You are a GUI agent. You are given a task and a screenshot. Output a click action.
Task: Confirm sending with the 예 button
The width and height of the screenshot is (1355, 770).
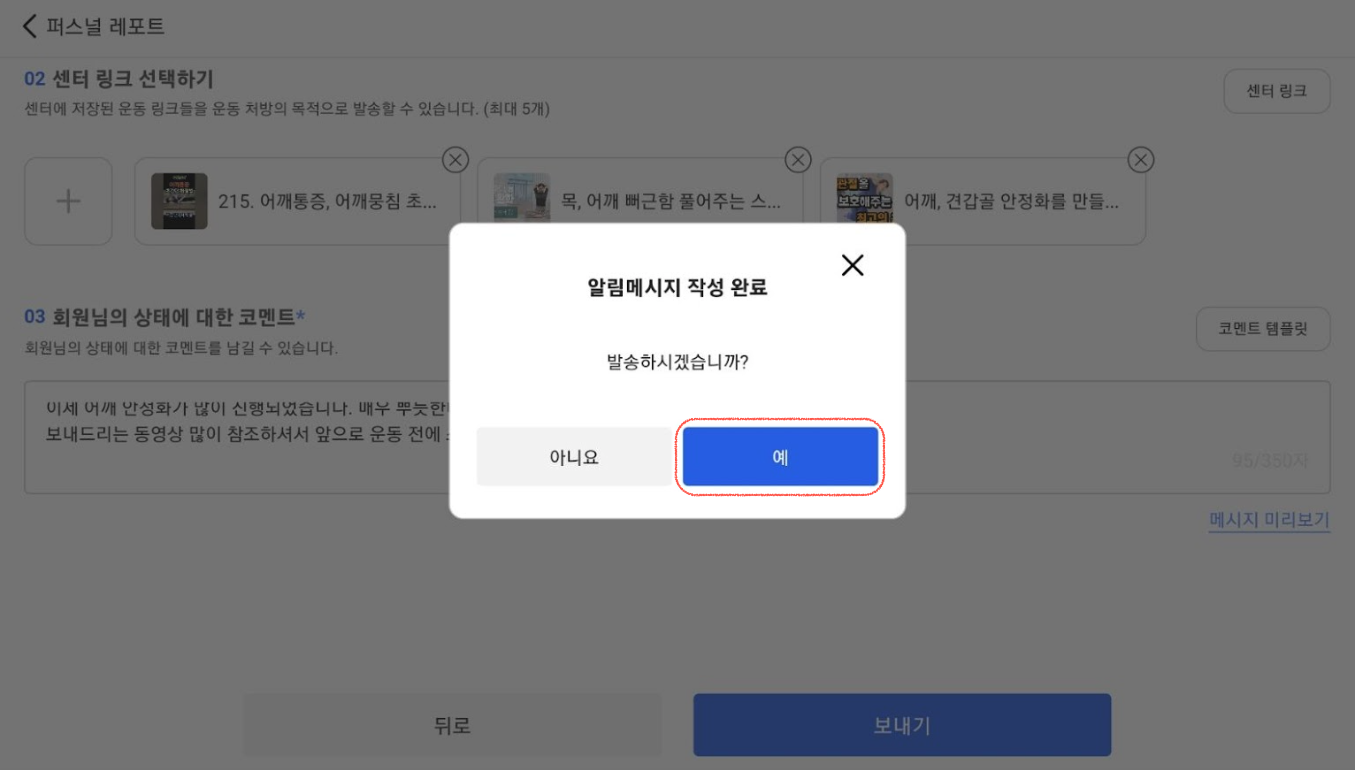(780, 457)
